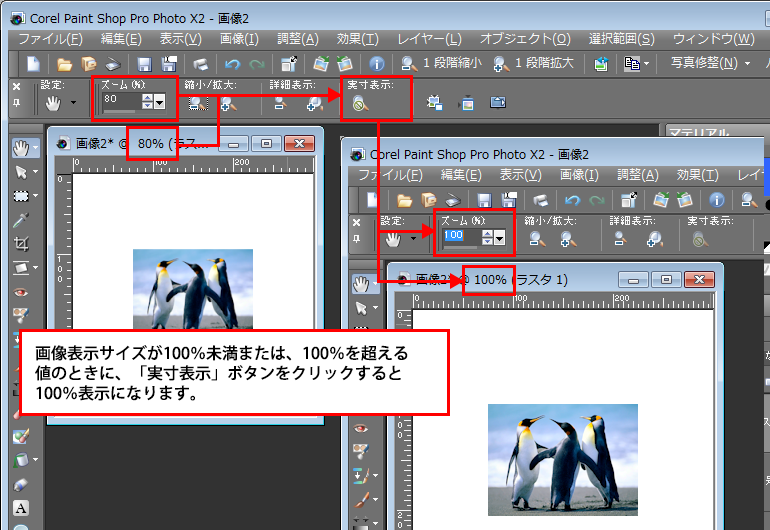Open 表示(V) menu in front window
The height and width of the screenshot is (530, 770).
click(x=521, y=175)
